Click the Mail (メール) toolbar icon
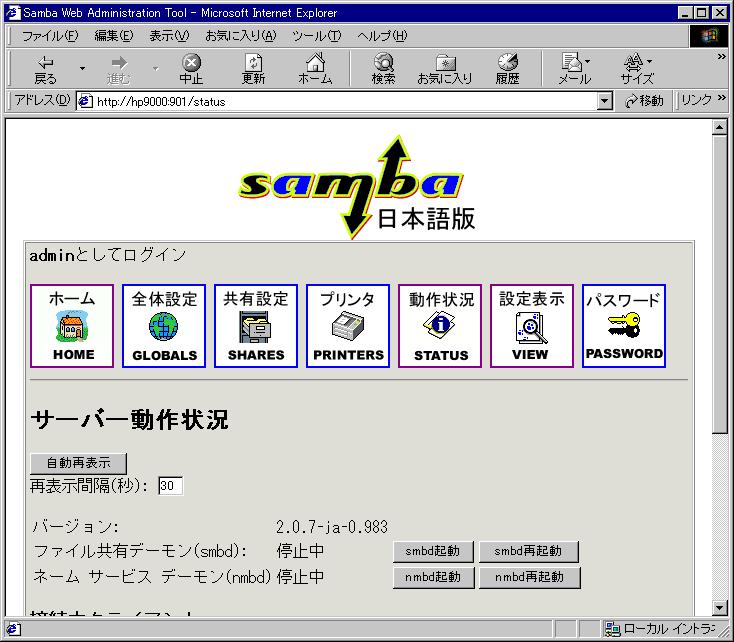This screenshot has height=642, width=734. [x=574, y=69]
